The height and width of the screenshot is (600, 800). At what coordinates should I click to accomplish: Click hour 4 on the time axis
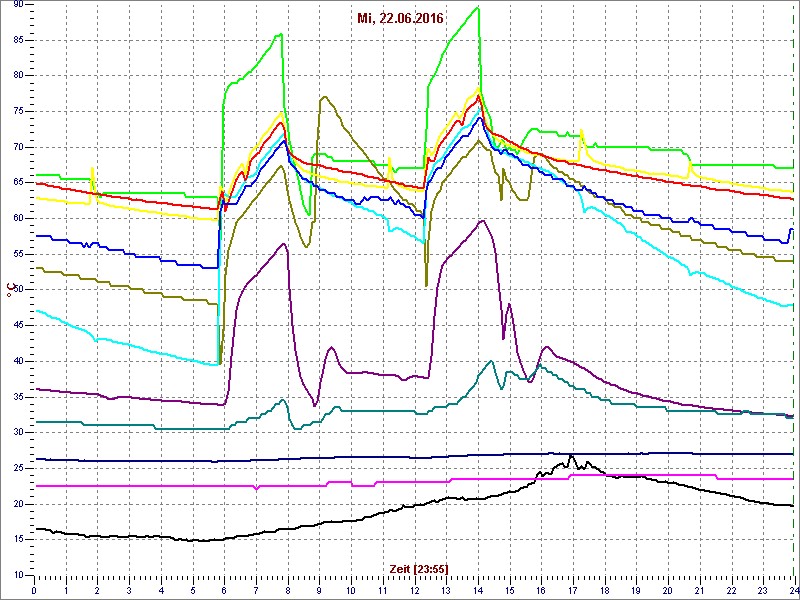tap(161, 590)
